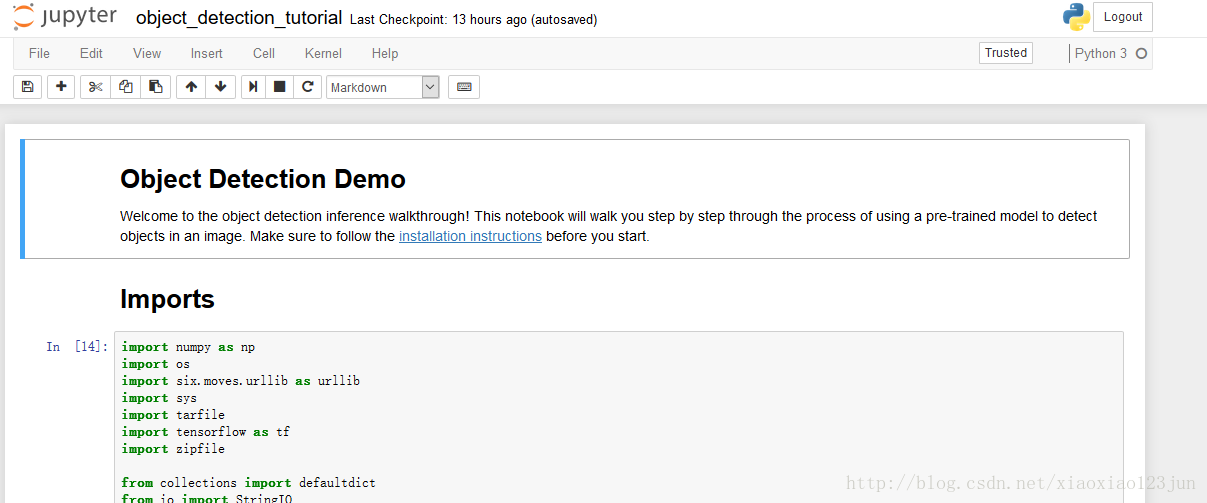Open the Cell menu
Viewport: 1207px width, 503px height.
click(x=264, y=54)
